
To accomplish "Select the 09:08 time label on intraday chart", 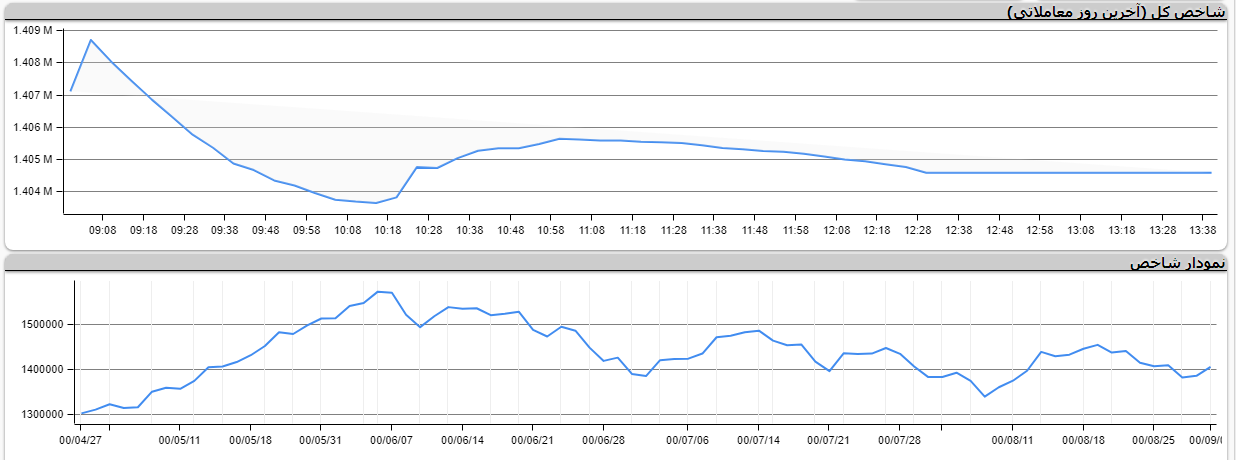I will (103, 229).
